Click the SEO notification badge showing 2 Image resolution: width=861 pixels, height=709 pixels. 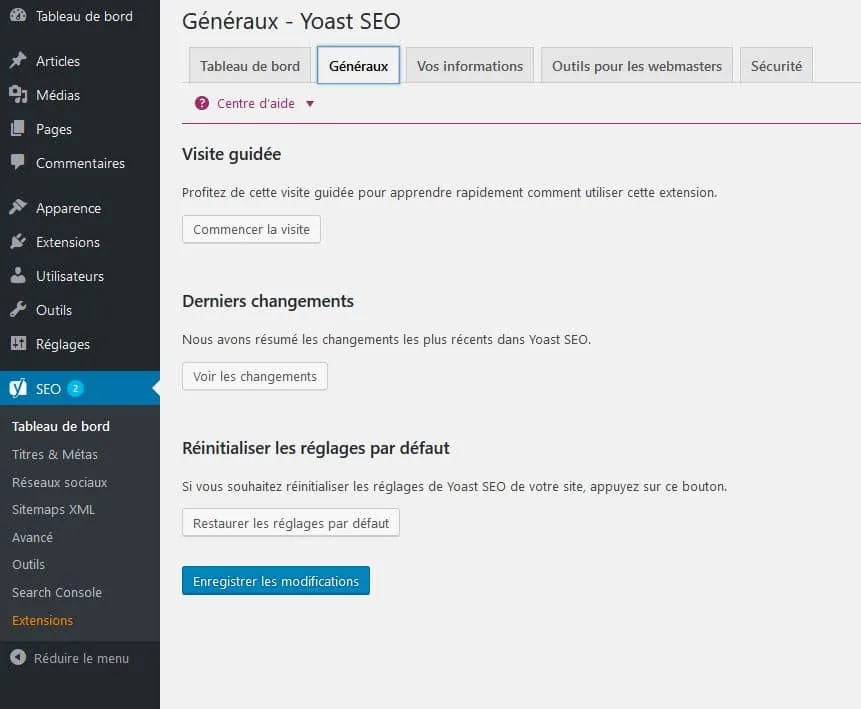pyautogui.click(x=75, y=388)
